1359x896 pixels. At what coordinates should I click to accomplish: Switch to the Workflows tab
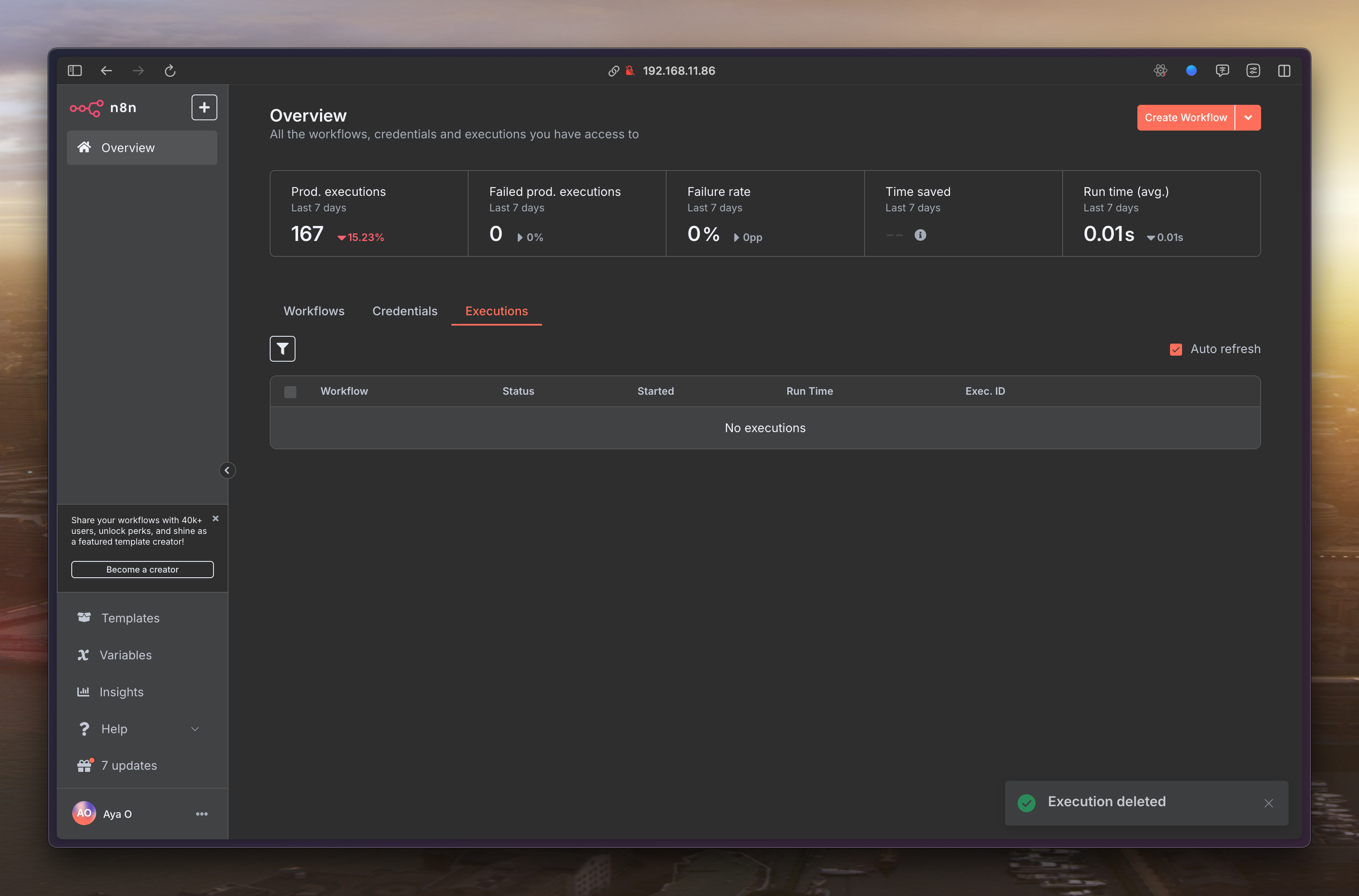[314, 311]
